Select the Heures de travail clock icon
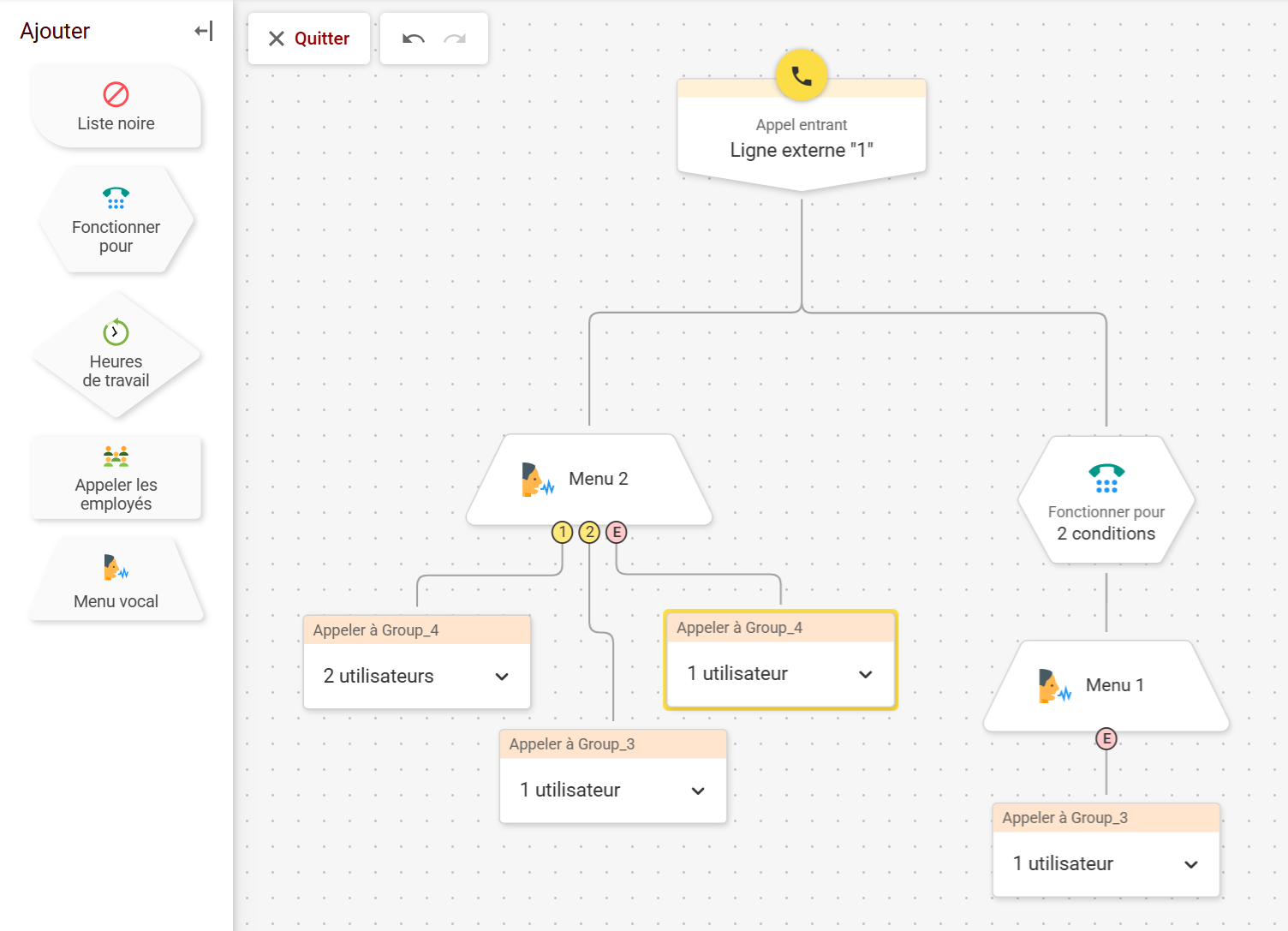 116,331
